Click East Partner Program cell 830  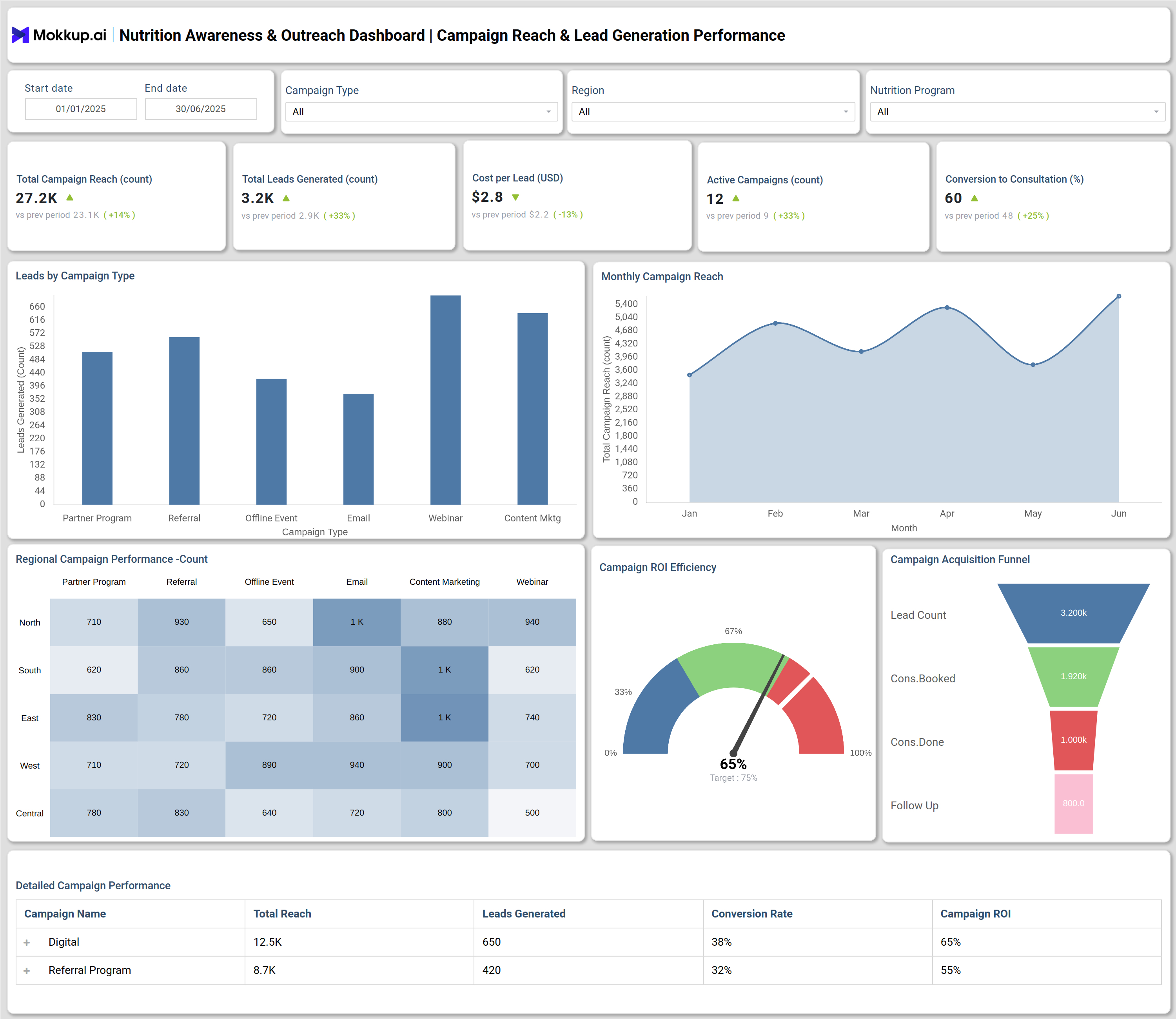(94, 718)
